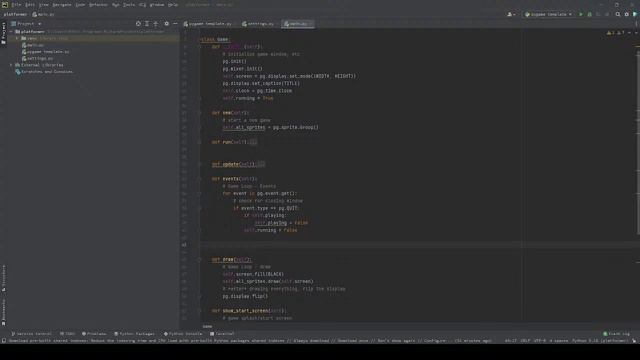Click the UTF-8 encoding status entry
The image size is (640, 360).
(x=540, y=340)
